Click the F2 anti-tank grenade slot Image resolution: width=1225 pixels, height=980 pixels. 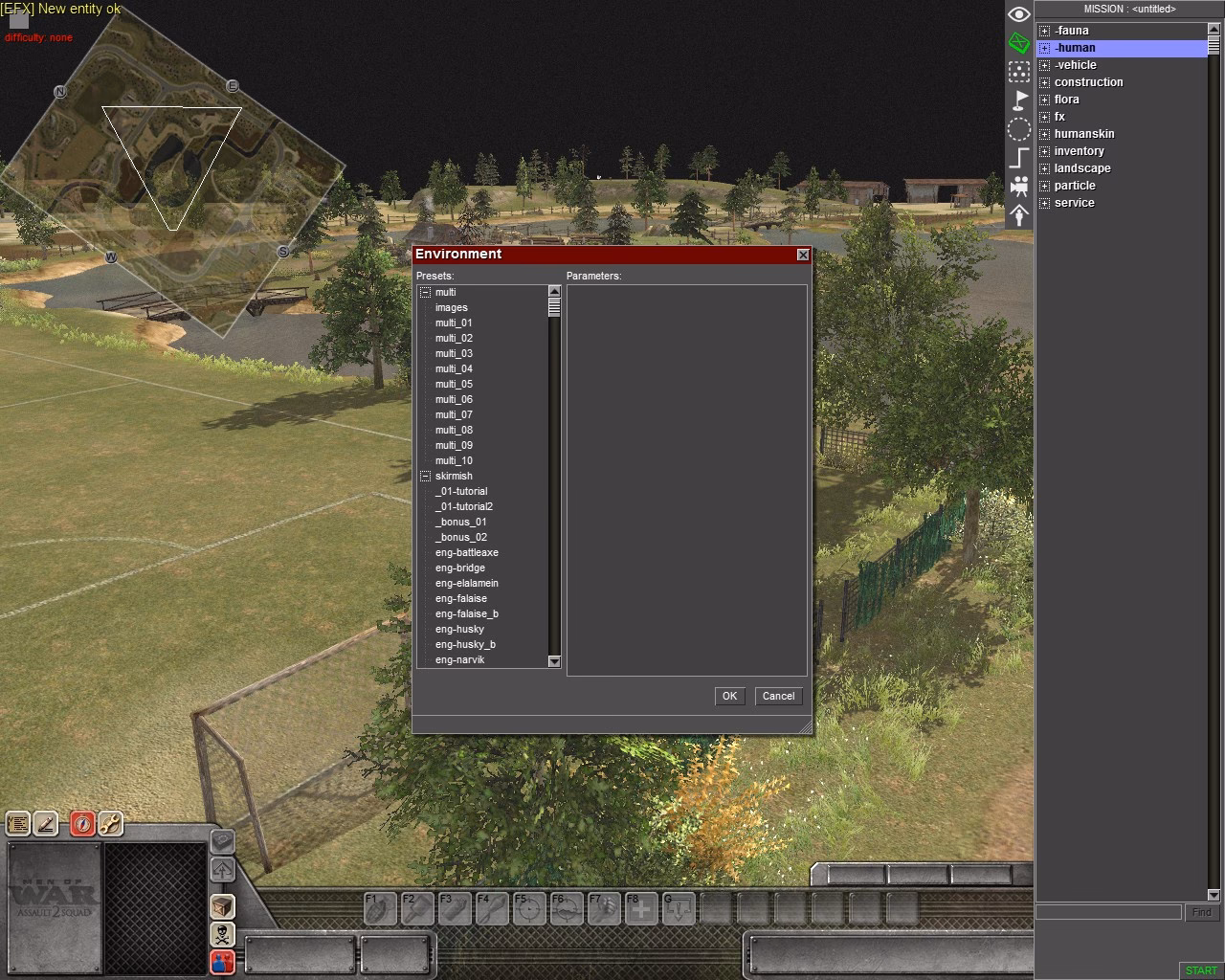tap(417, 908)
